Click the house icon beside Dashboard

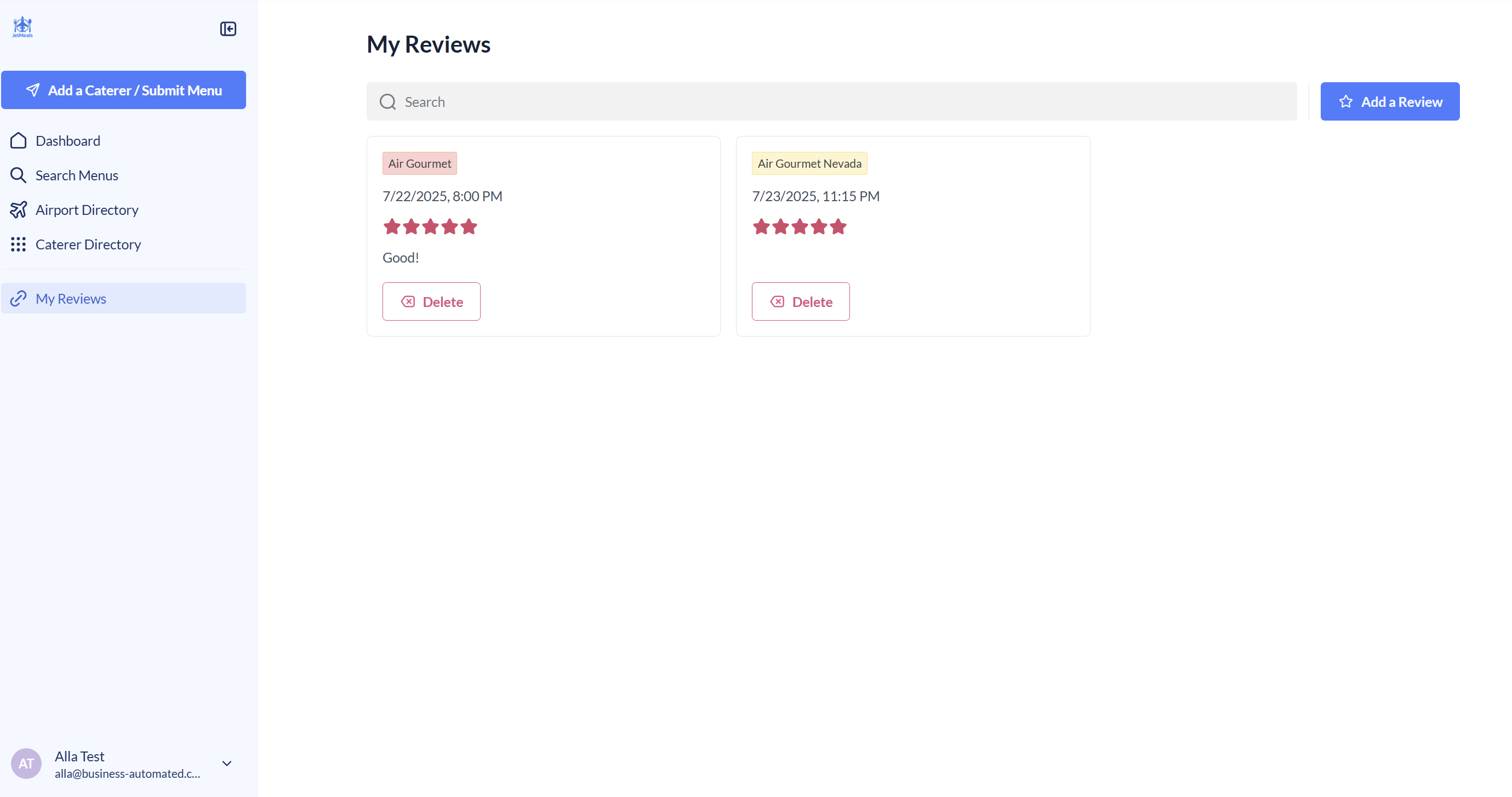pos(18,141)
